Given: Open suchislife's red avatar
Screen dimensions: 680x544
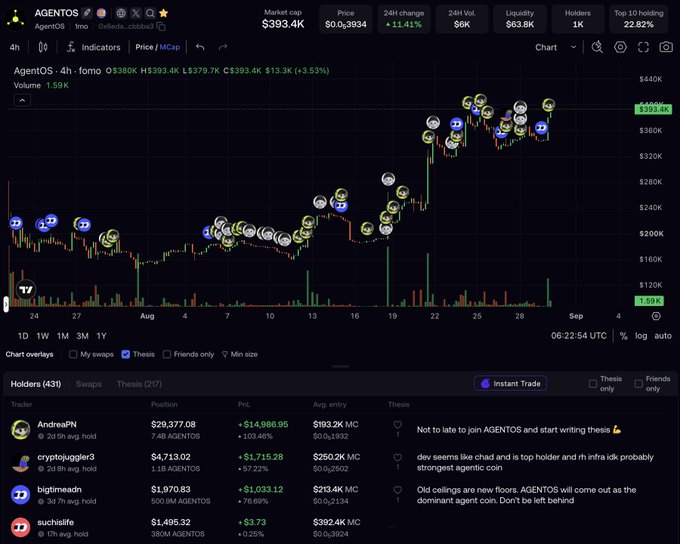Looking at the screenshot, I should pos(20,527).
